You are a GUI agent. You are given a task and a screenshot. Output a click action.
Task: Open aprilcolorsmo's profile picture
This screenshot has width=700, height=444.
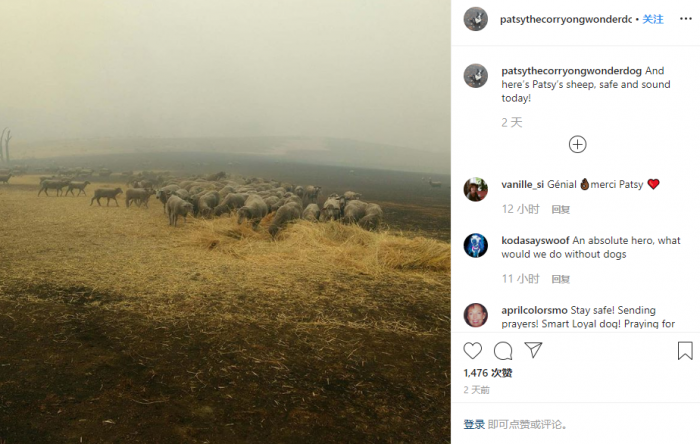(475, 315)
